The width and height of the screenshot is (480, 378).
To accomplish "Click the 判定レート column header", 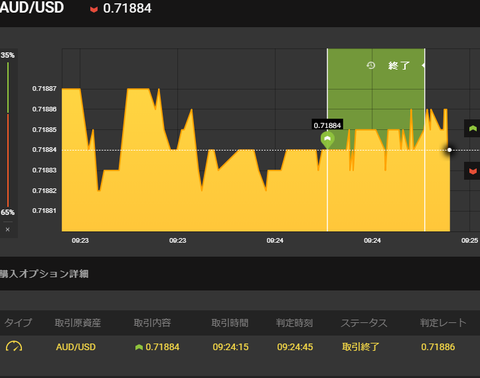I will click(443, 323).
